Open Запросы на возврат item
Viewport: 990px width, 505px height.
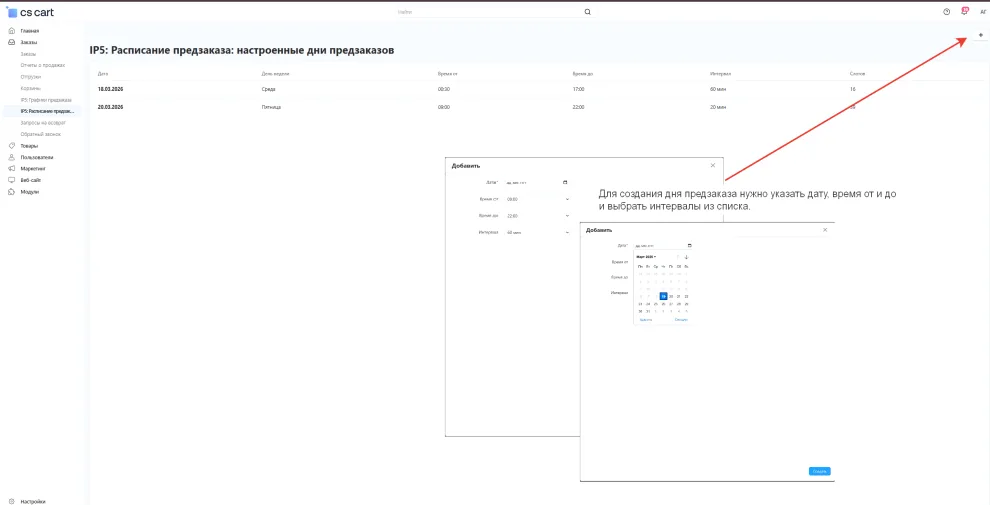(x=43, y=123)
